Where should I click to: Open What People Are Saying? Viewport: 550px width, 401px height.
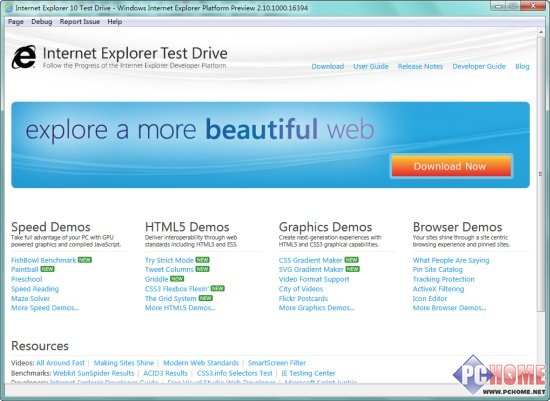[x=451, y=260]
